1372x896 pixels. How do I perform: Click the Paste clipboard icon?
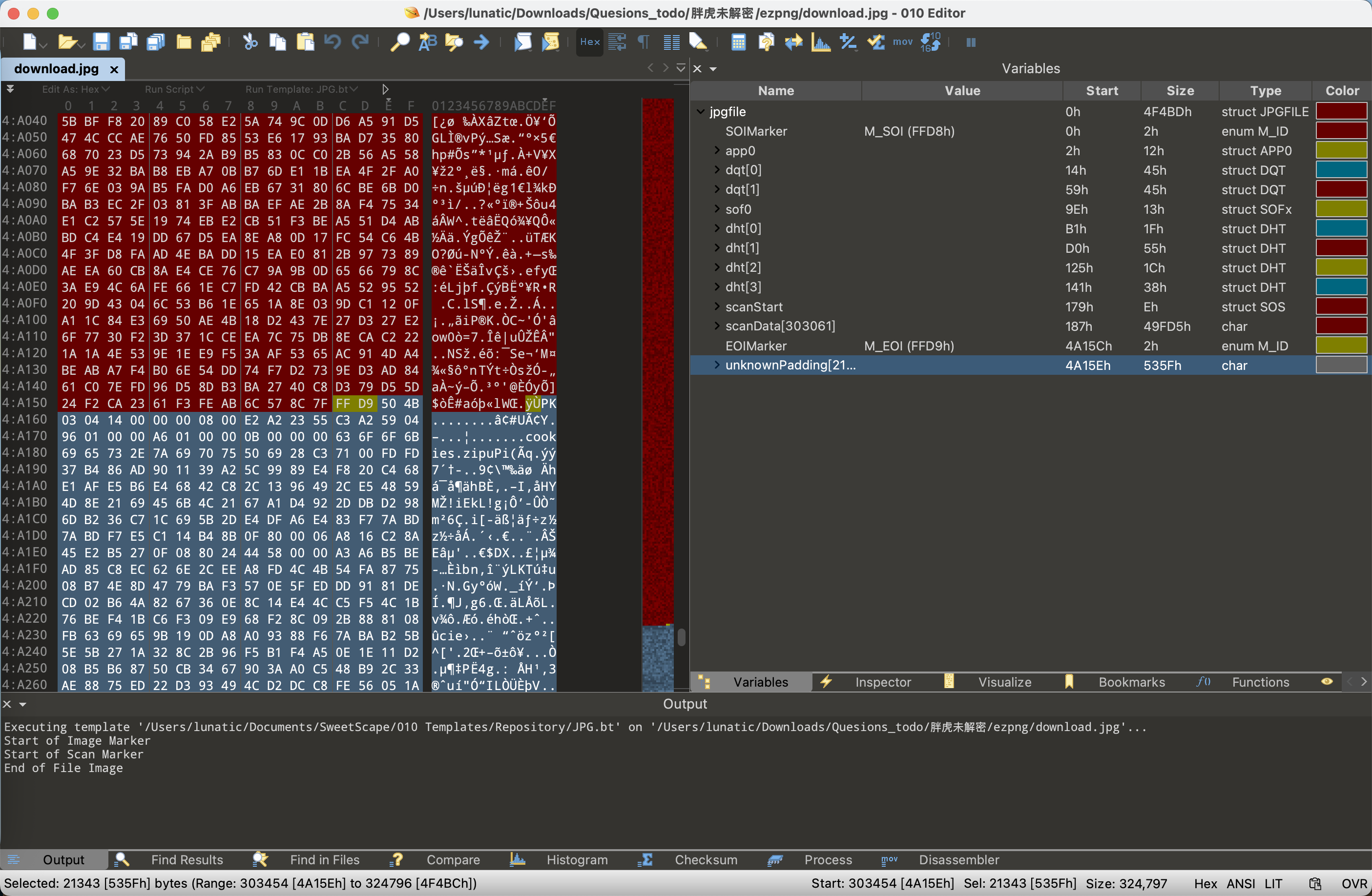point(305,42)
